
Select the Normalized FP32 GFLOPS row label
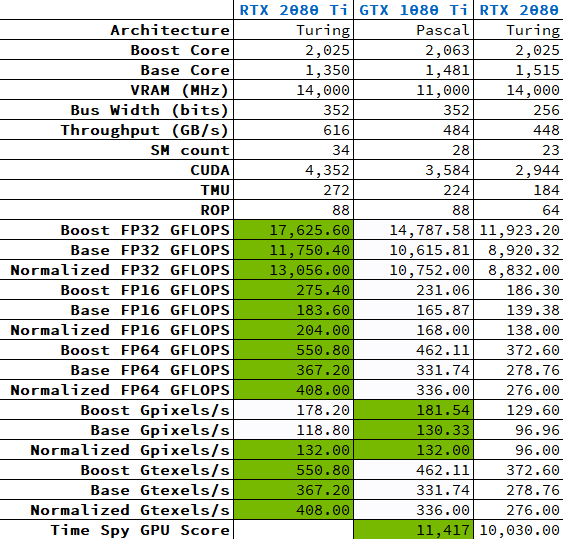click(120, 270)
